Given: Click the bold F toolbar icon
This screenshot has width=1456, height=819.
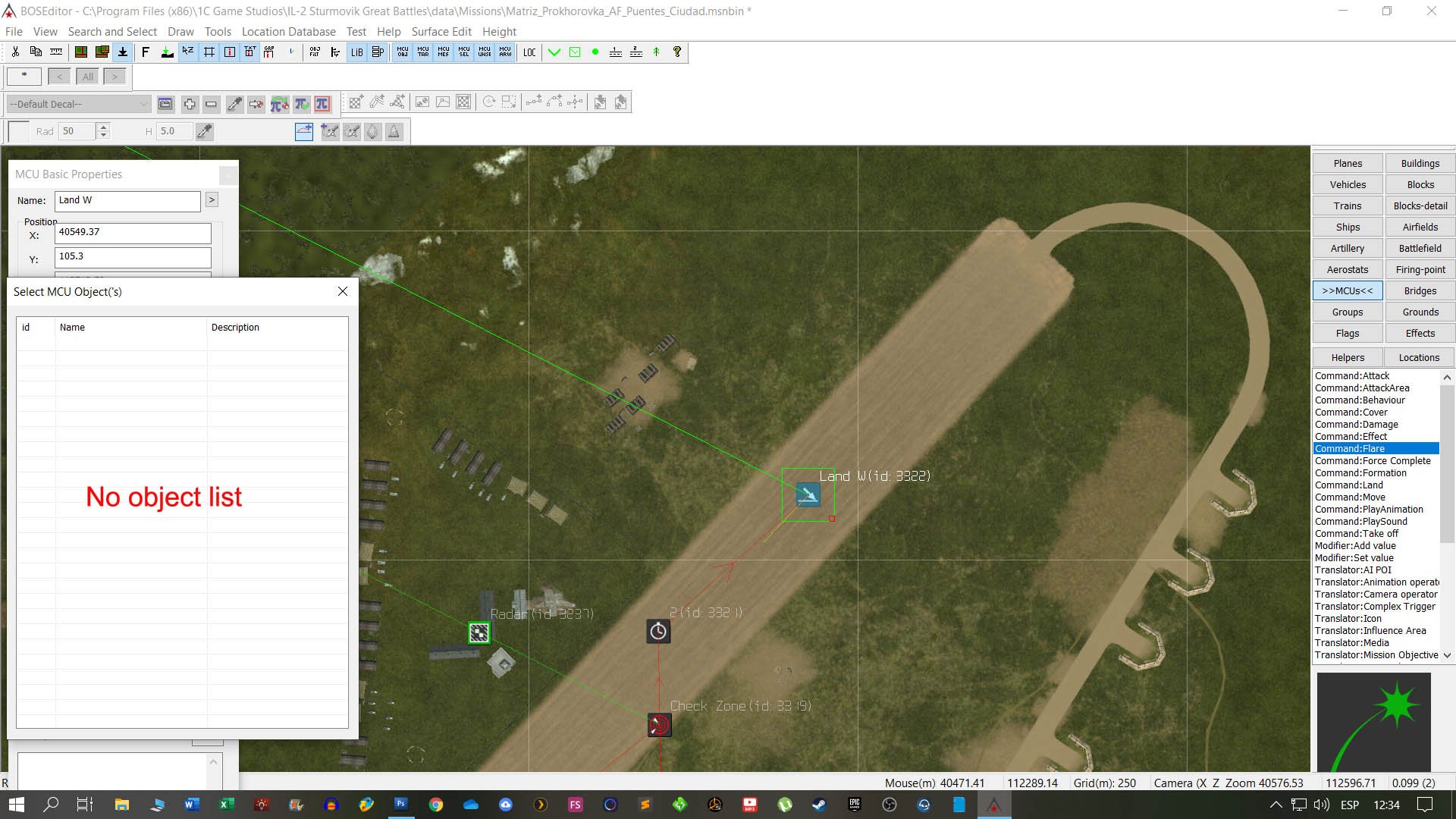Looking at the screenshot, I should 146,52.
